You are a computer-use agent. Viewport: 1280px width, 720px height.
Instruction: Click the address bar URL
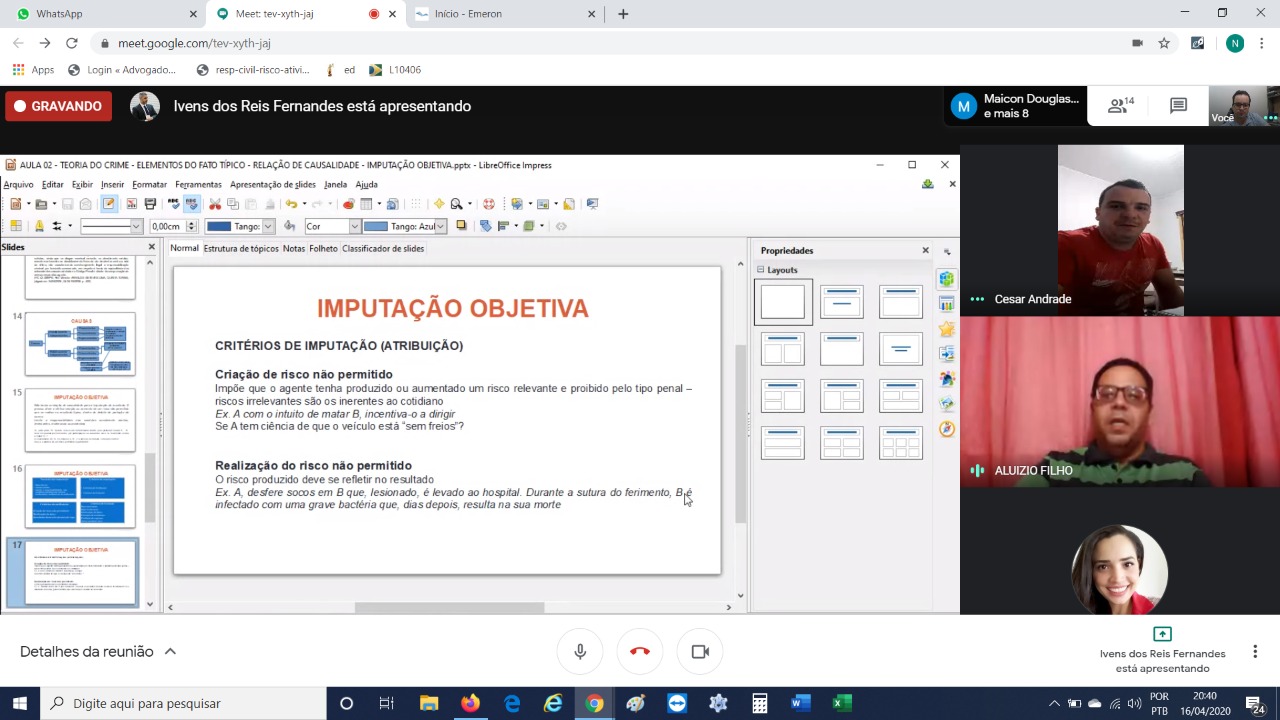(194, 43)
